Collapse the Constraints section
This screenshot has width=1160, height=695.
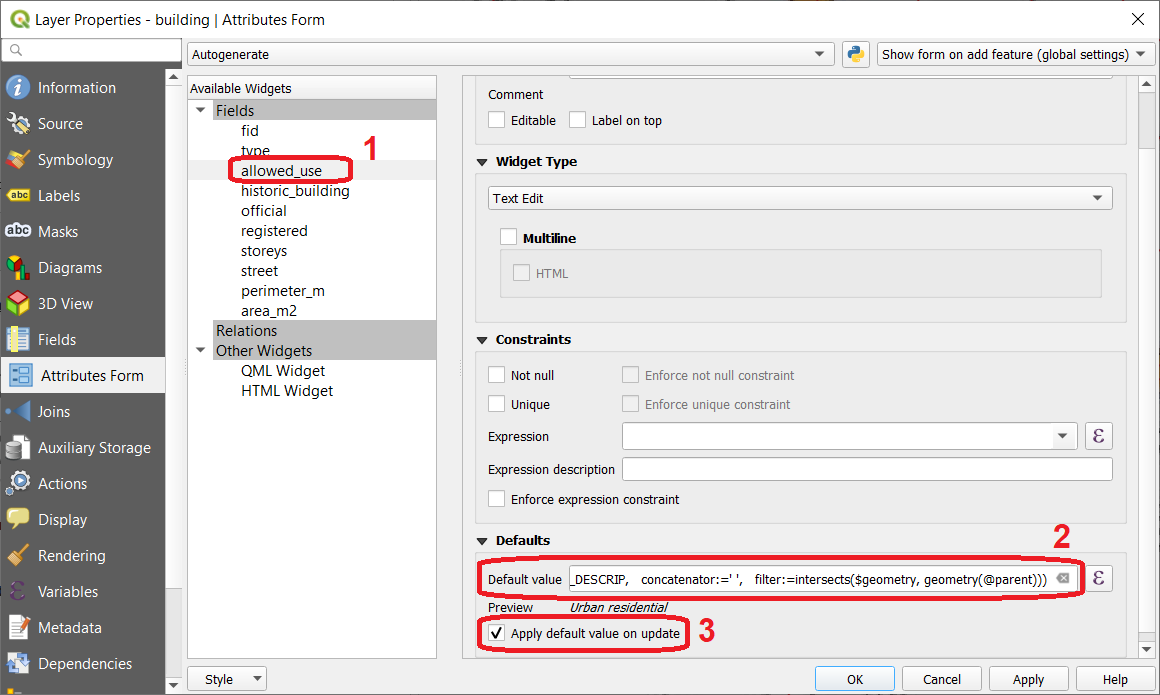(x=482, y=340)
